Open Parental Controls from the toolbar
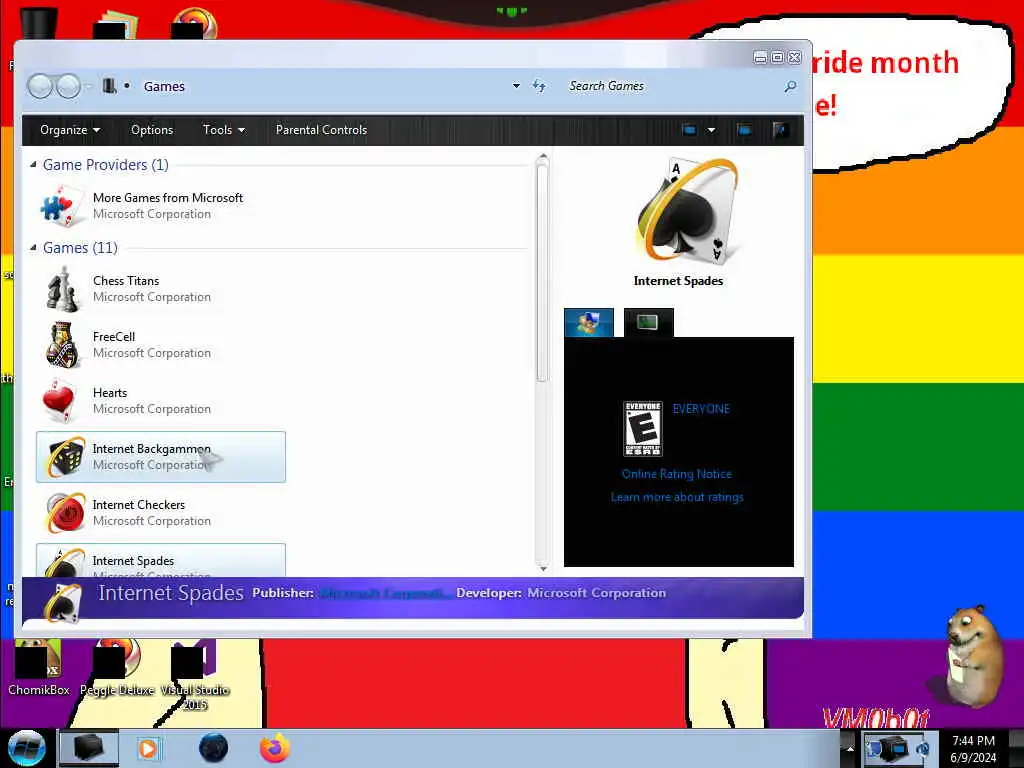 pyautogui.click(x=321, y=130)
